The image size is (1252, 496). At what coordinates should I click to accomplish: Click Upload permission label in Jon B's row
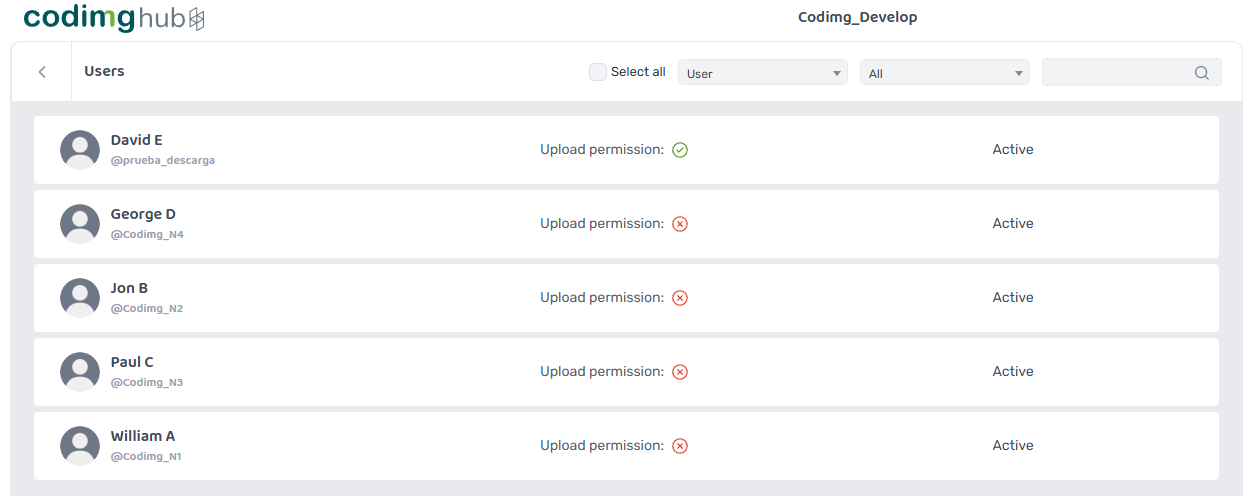point(602,297)
